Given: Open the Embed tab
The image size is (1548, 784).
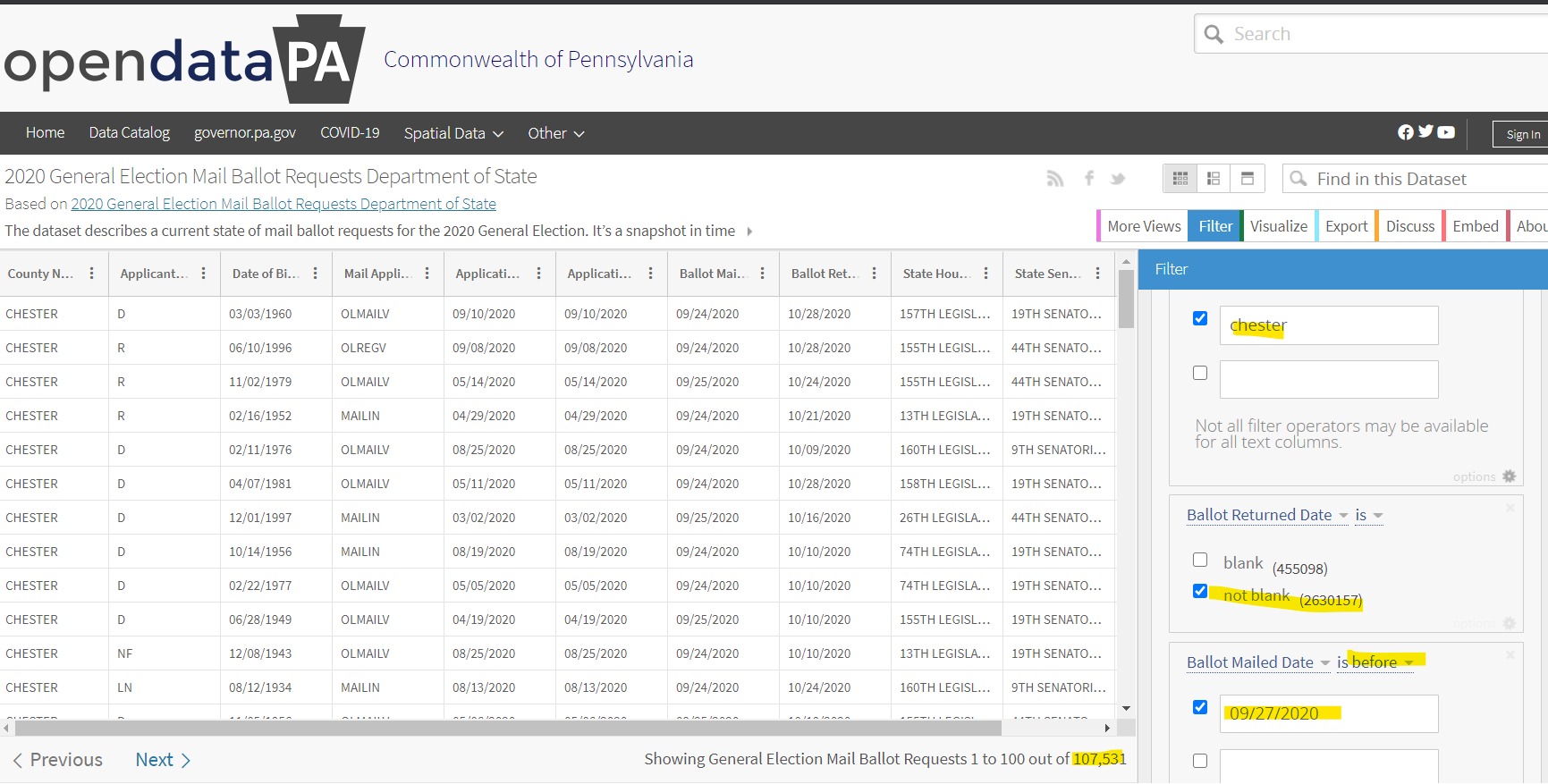Looking at the screenshot, I should 1476,226.
